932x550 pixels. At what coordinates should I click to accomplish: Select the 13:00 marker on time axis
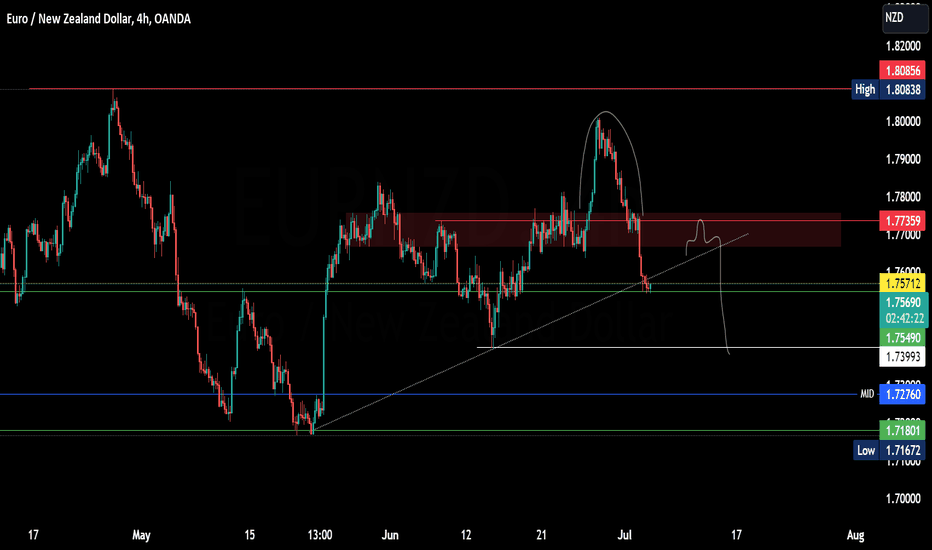tap(320, 535)
